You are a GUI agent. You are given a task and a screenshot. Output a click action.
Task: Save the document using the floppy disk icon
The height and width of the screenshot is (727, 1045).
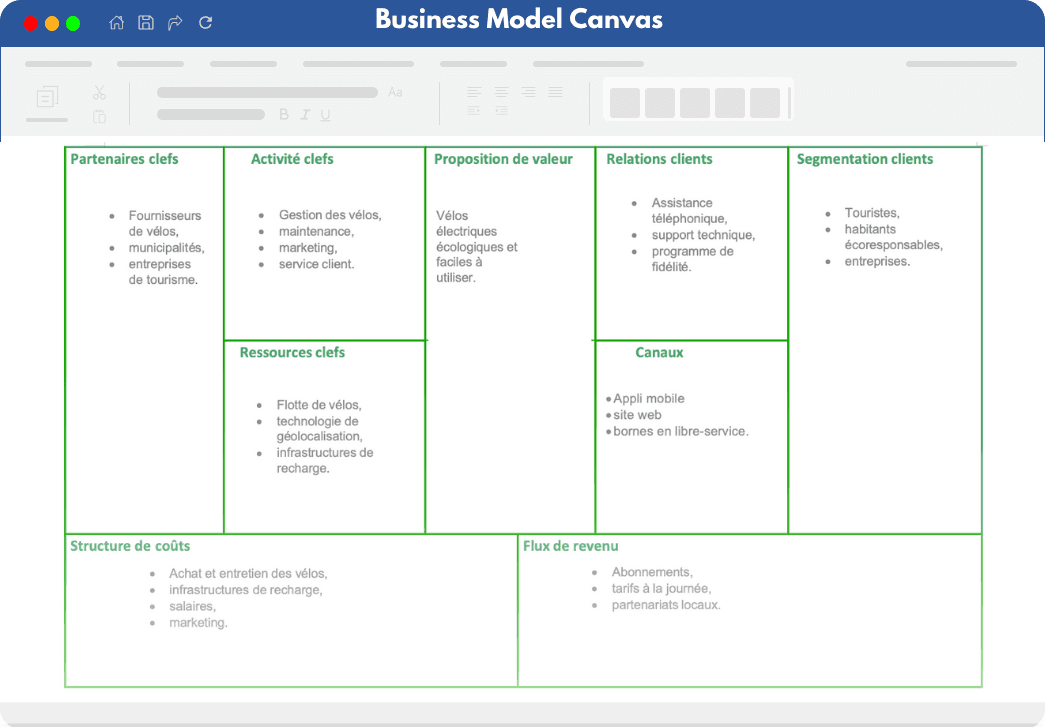coord(145,22)
